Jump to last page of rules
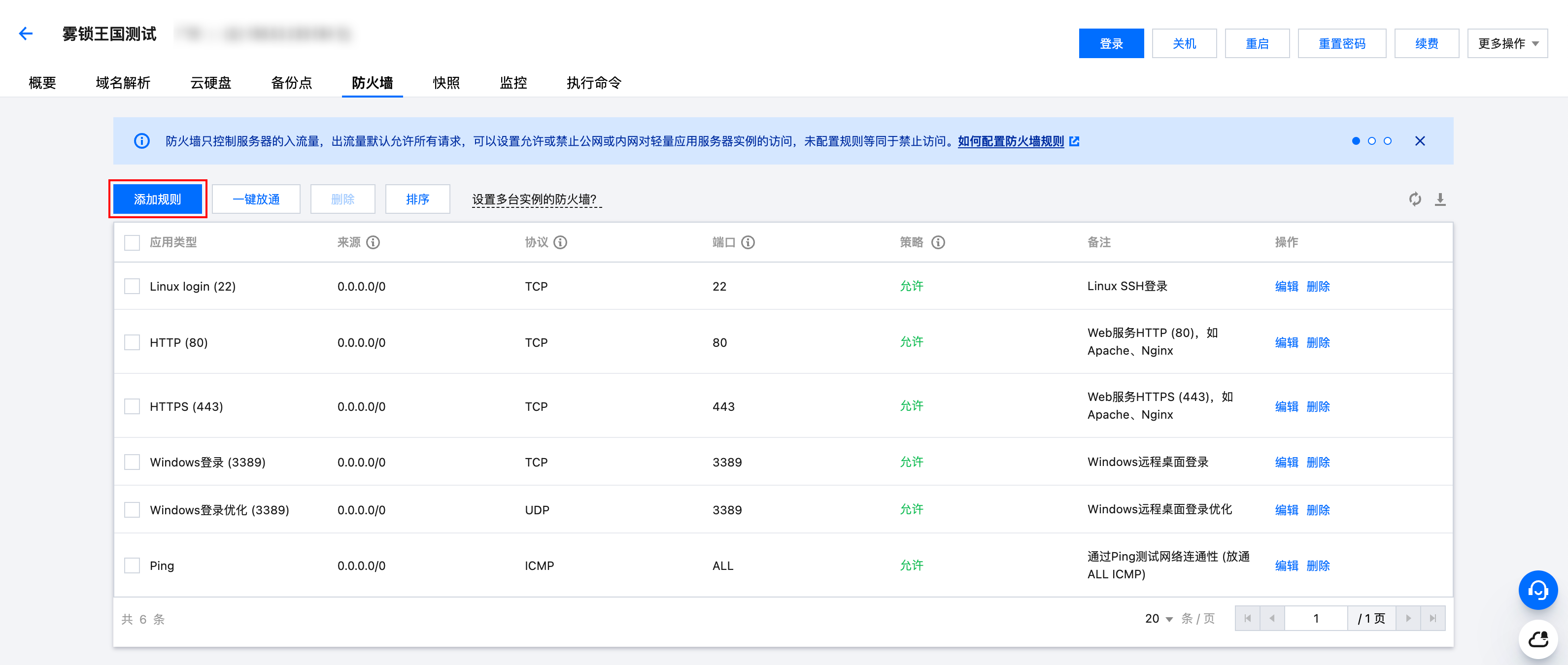 1432,618
